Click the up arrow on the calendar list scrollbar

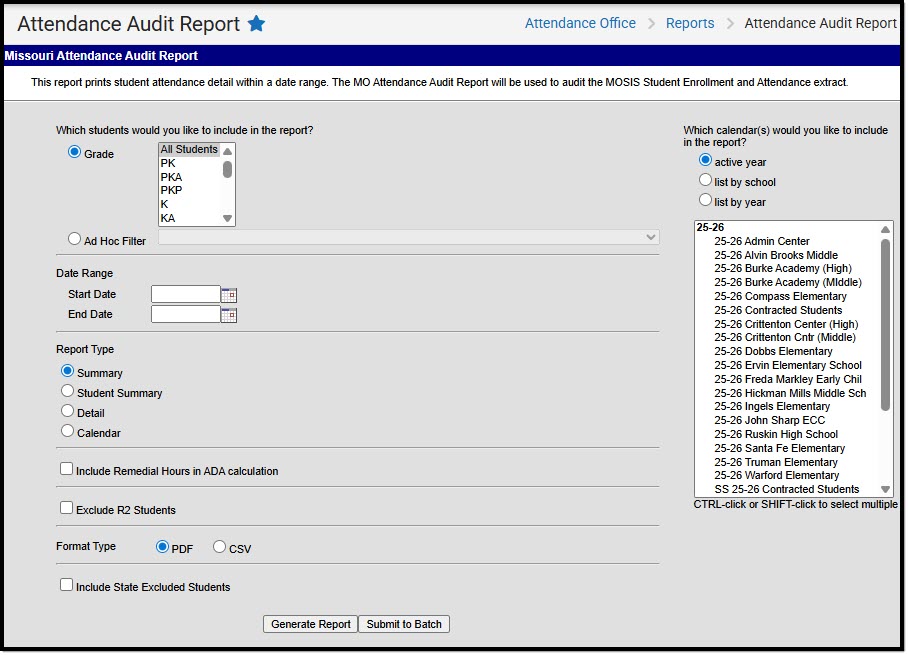(x=884, y=228)
